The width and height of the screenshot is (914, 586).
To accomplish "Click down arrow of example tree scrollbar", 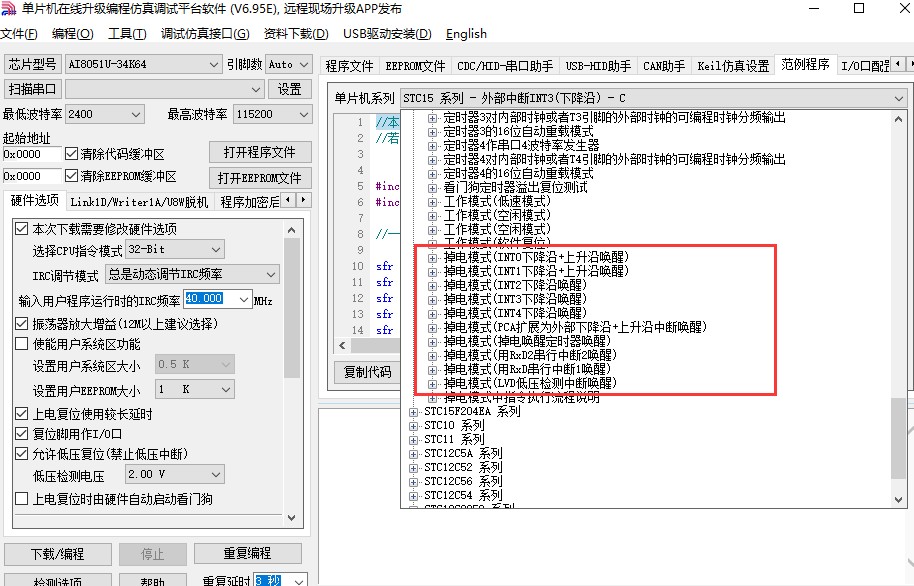I will click(898, 500).
